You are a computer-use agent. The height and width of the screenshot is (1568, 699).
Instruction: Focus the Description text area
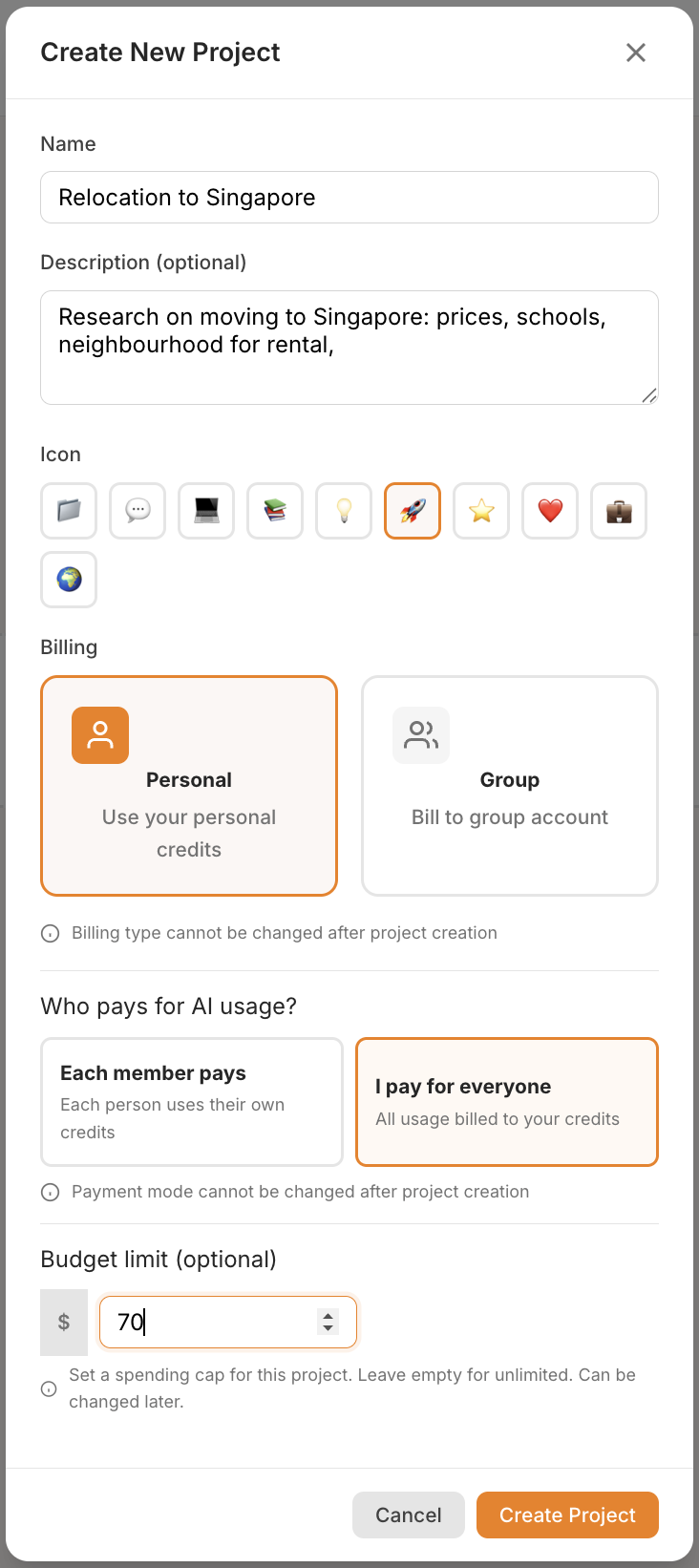click(349, 348)
